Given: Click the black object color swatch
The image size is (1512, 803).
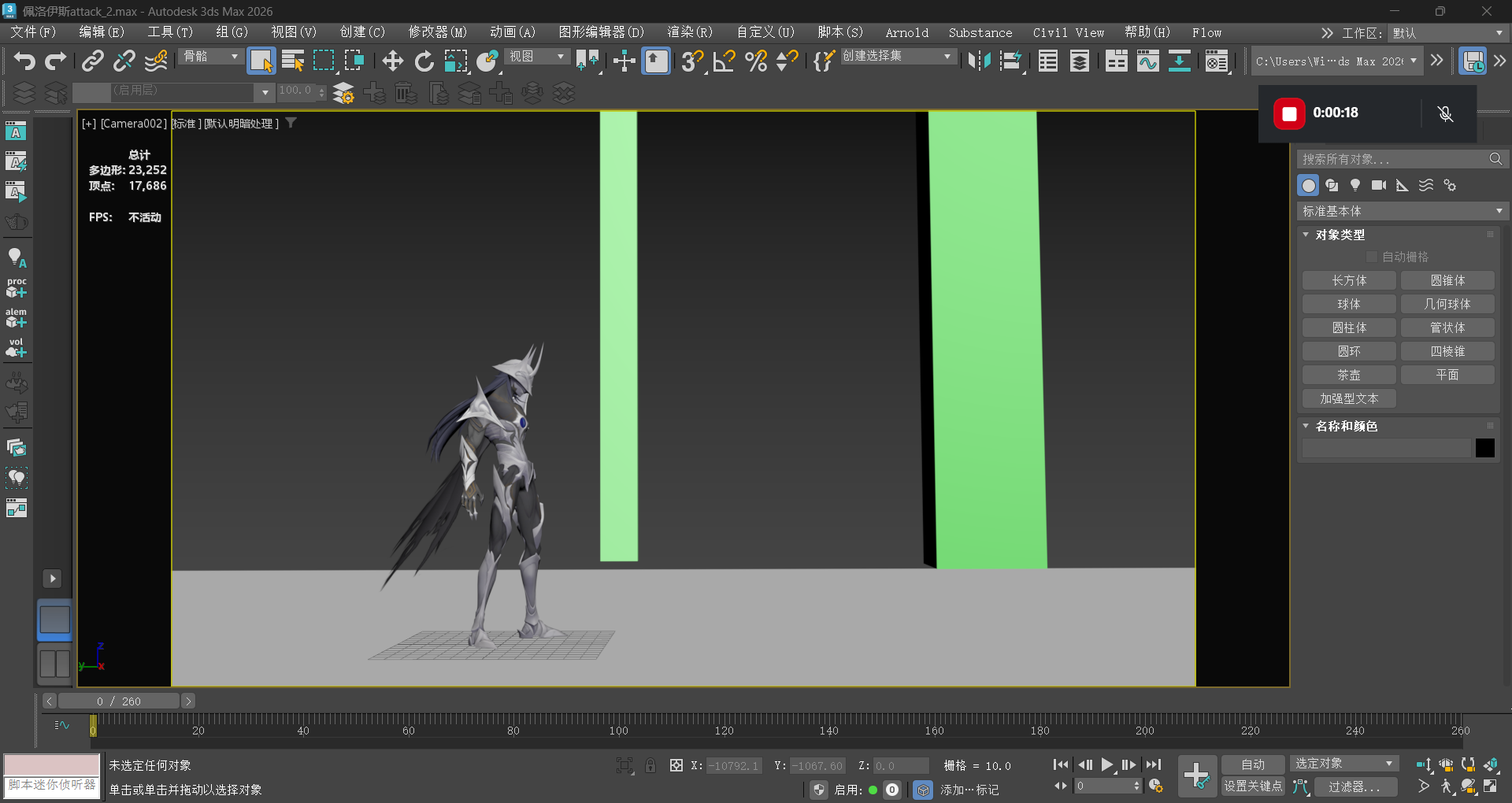Looking at the screenshot, I should pos(1485,448).
